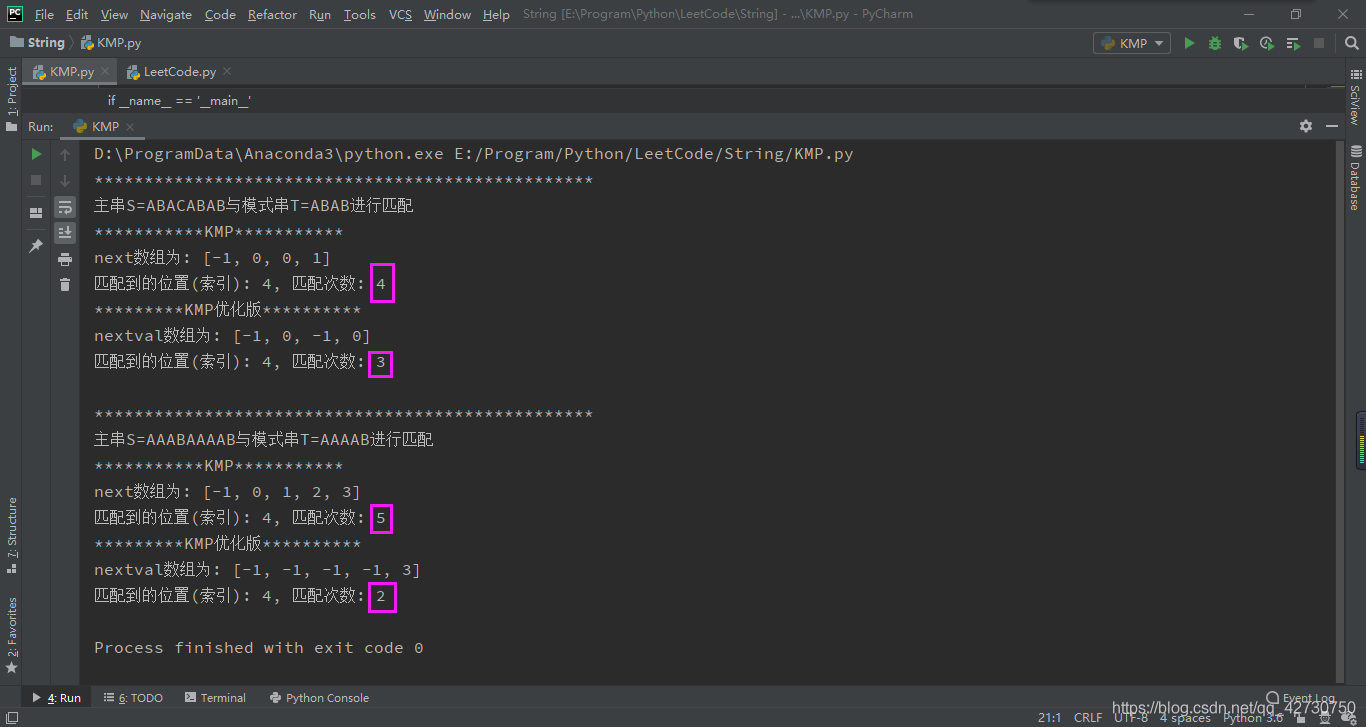Toggle scroll to end of console

point(65,233)
